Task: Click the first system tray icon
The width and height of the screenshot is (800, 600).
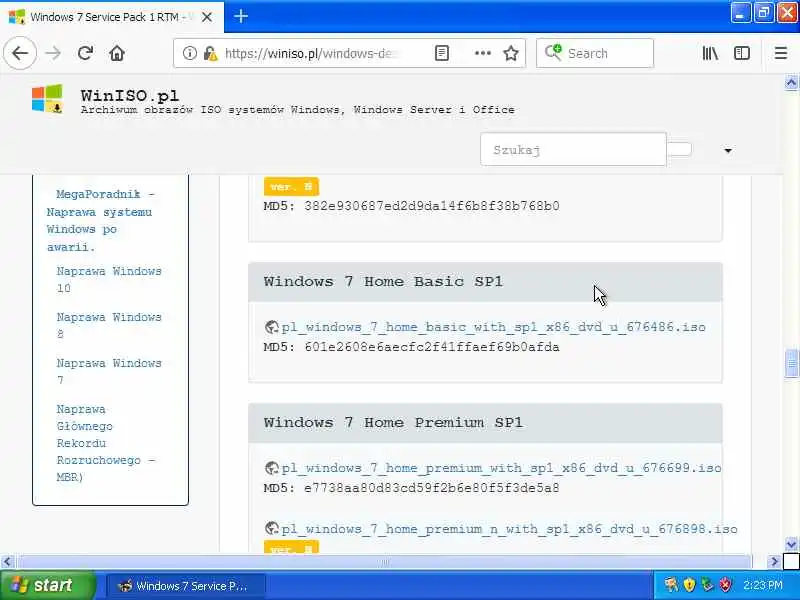Action: [671, 585]
